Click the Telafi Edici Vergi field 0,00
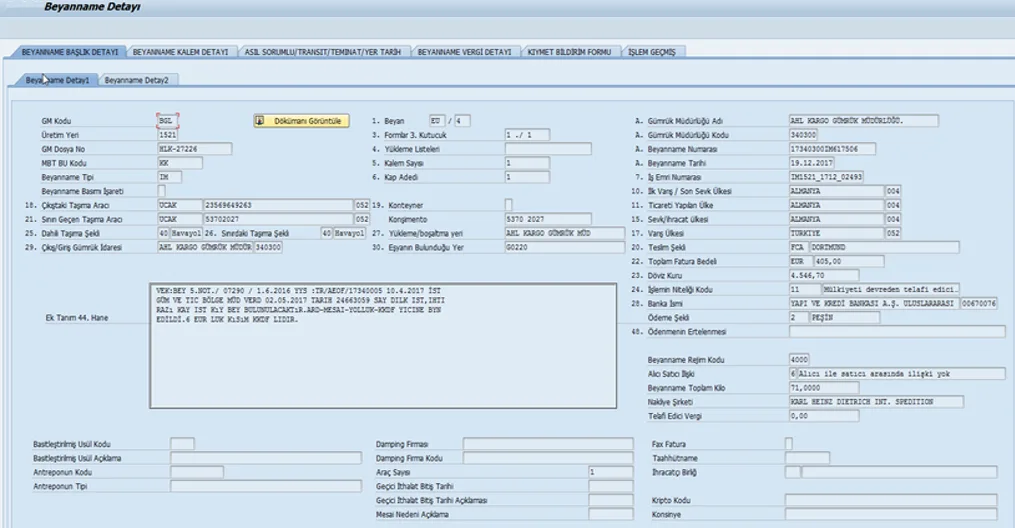 coord(824,416)
